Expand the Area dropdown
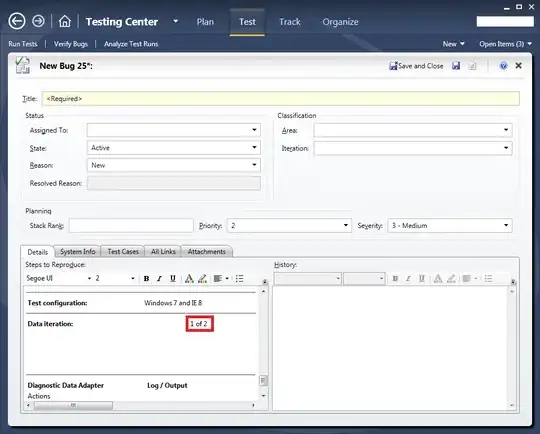The image size is (540, 434). pyautogui.click(x=506, y=130)
